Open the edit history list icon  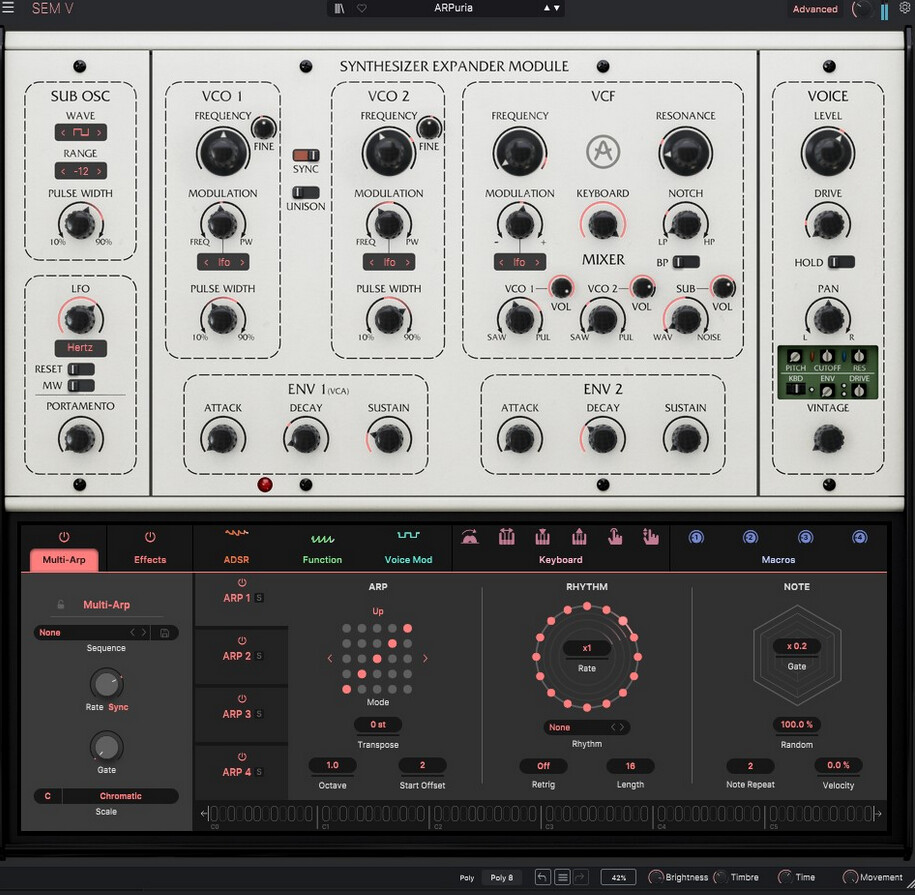click(x=562, y=877)
